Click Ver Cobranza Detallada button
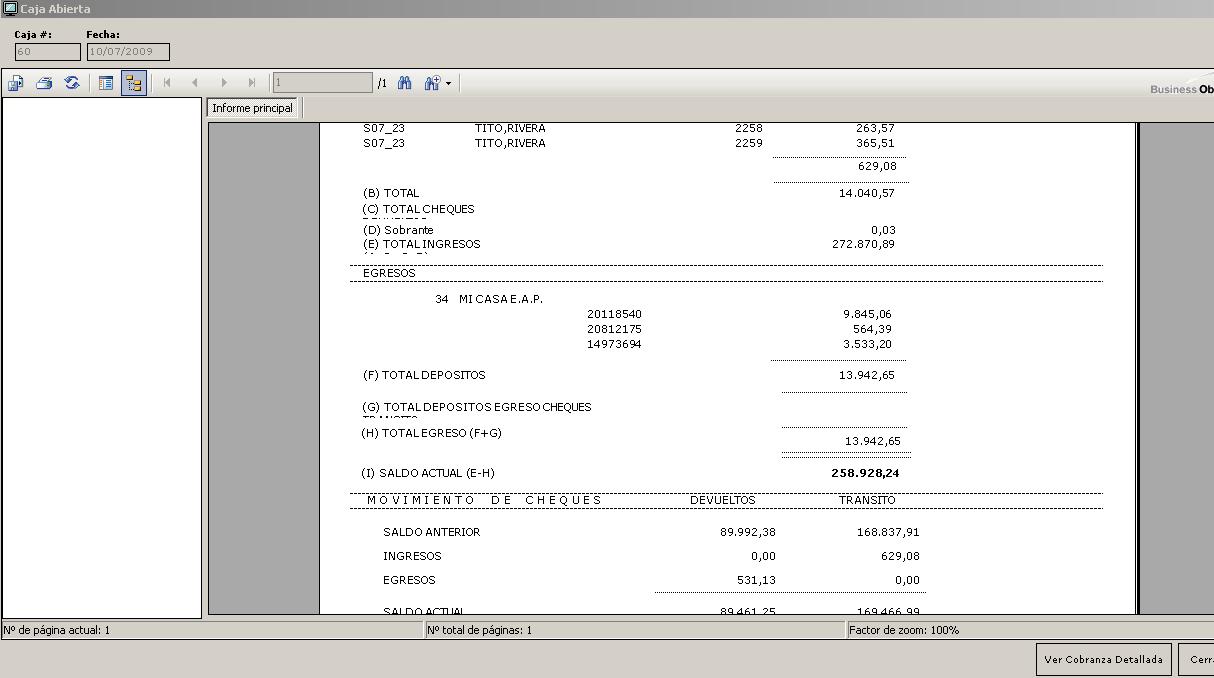 [x=1103, y=660]
